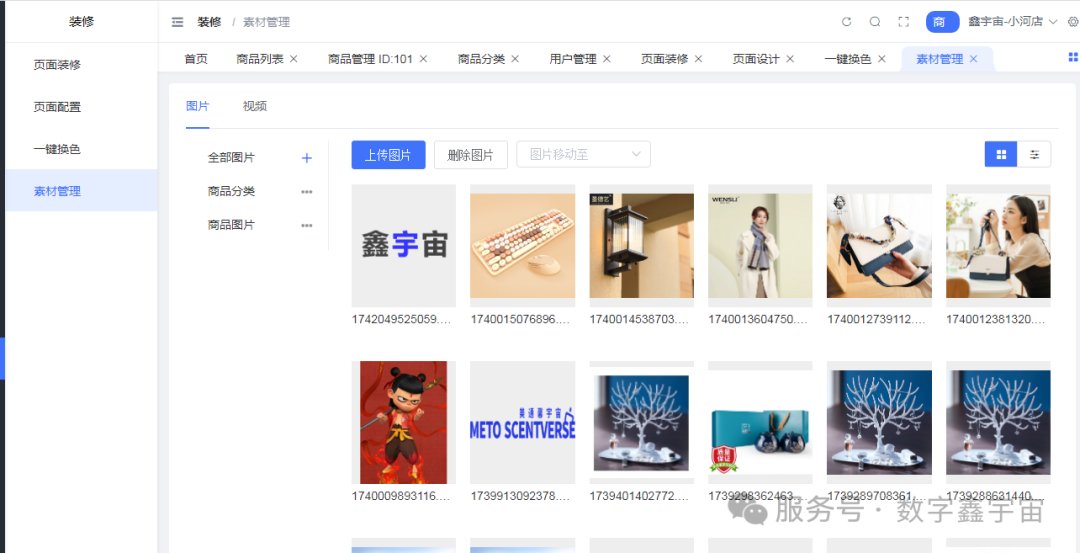Switch to the 商品管理 ID:101 tab
Image resolution: width=1080 pixels, height=553 pixels.
371,59
